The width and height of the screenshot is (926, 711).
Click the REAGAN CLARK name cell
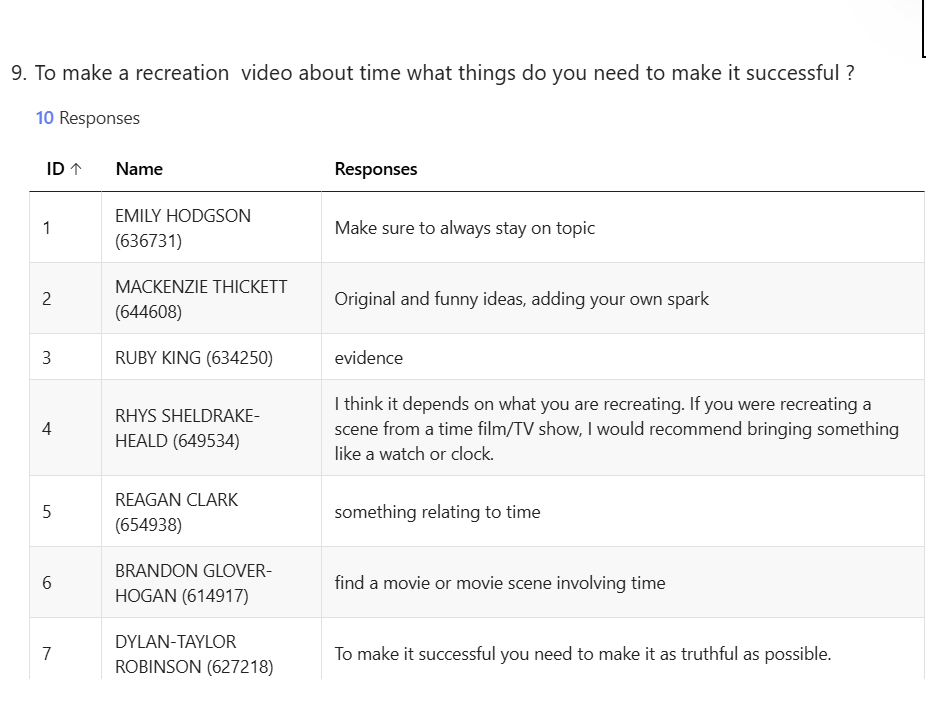tap(211, 511)
